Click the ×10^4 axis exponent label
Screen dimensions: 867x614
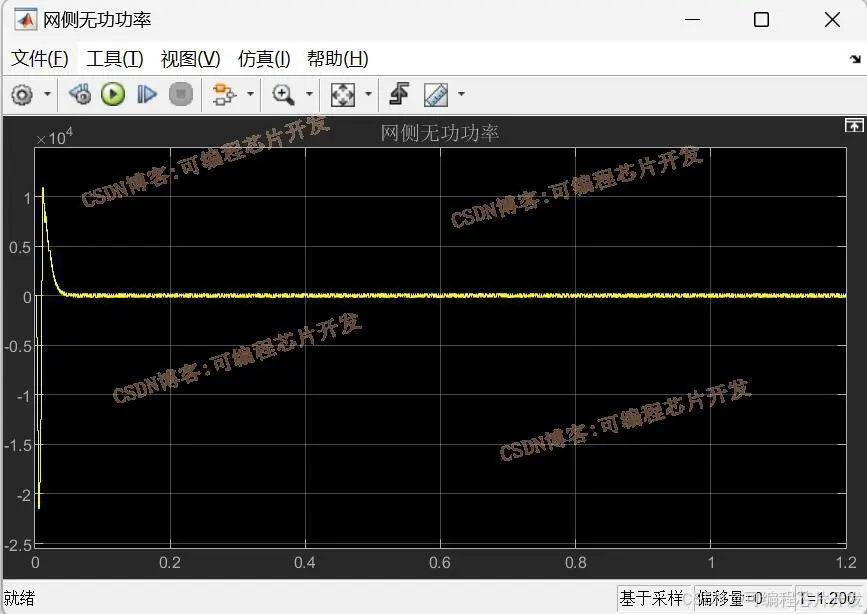point(54,136)
